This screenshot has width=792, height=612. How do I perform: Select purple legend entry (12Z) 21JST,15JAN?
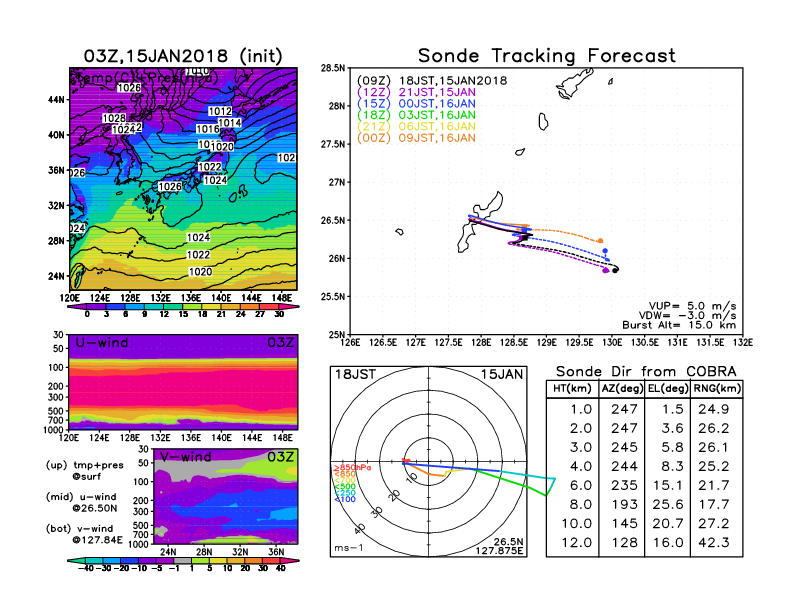tap(416, 92)
